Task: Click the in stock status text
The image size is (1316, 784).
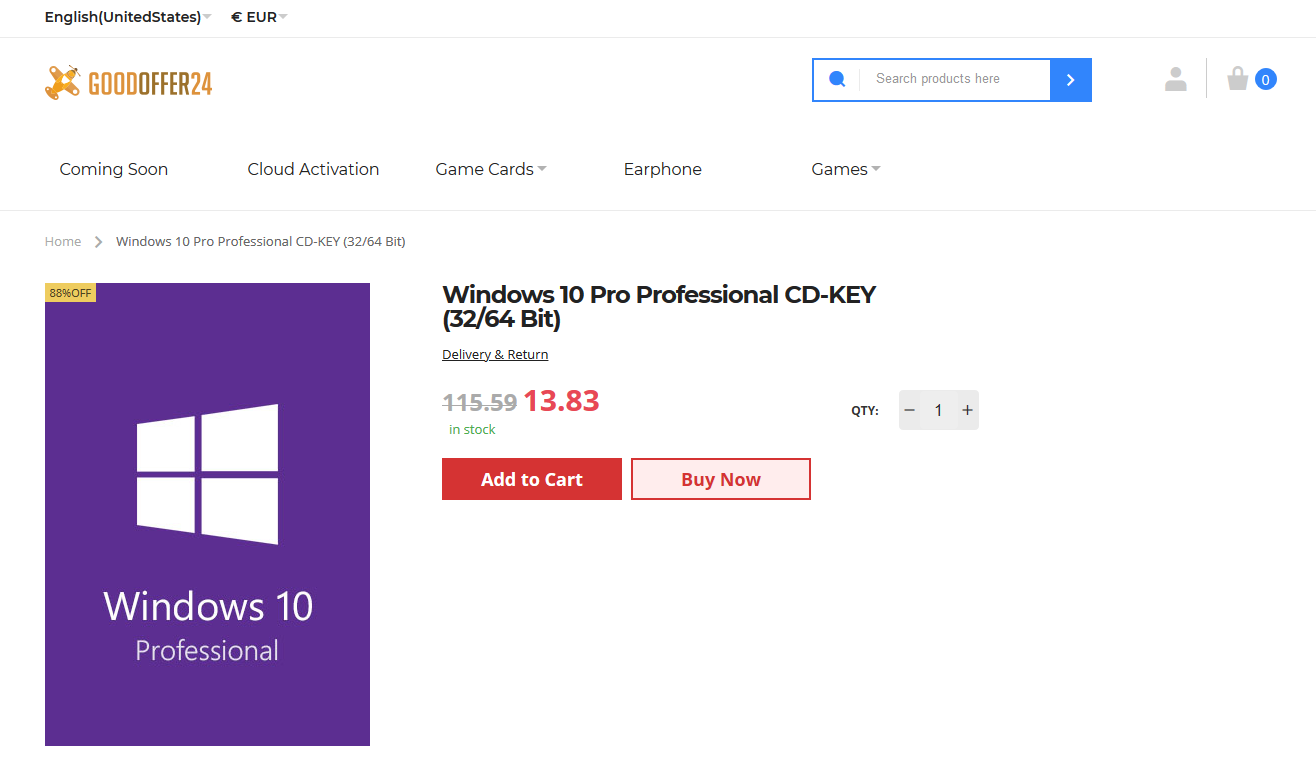Action: [x=472, y=429]
